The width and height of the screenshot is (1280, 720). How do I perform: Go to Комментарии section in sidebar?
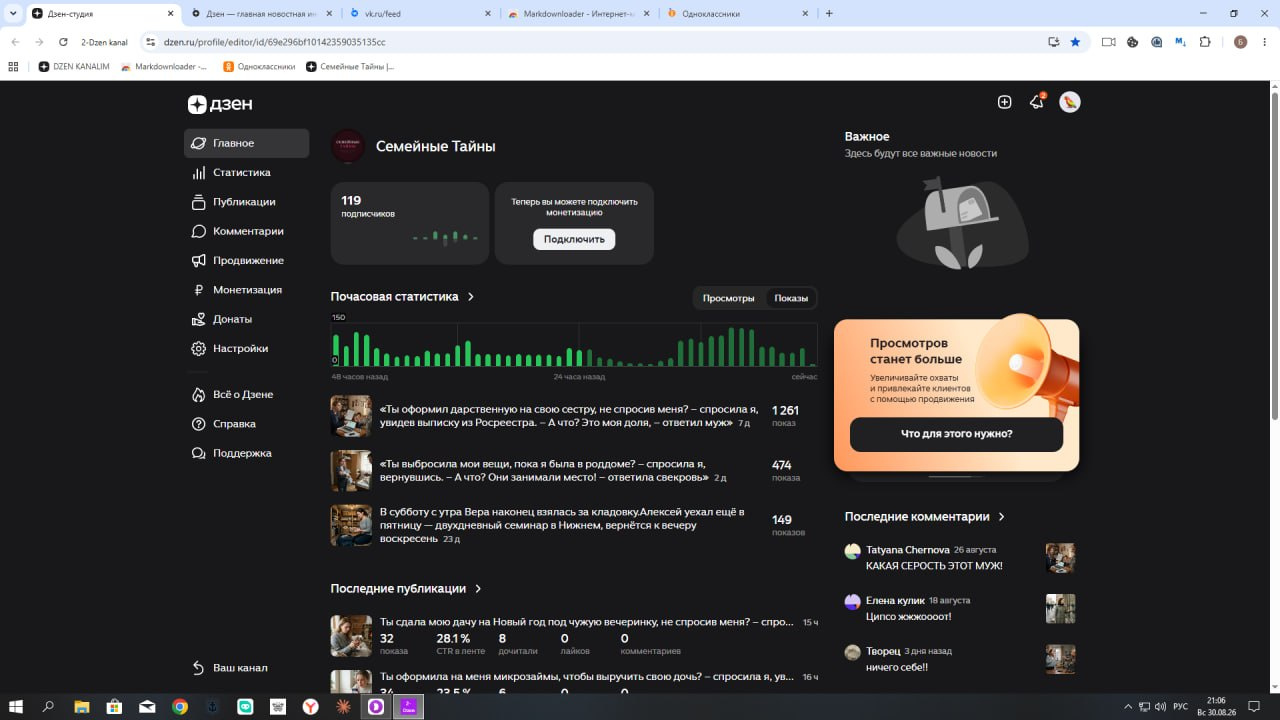click(246, 231)
